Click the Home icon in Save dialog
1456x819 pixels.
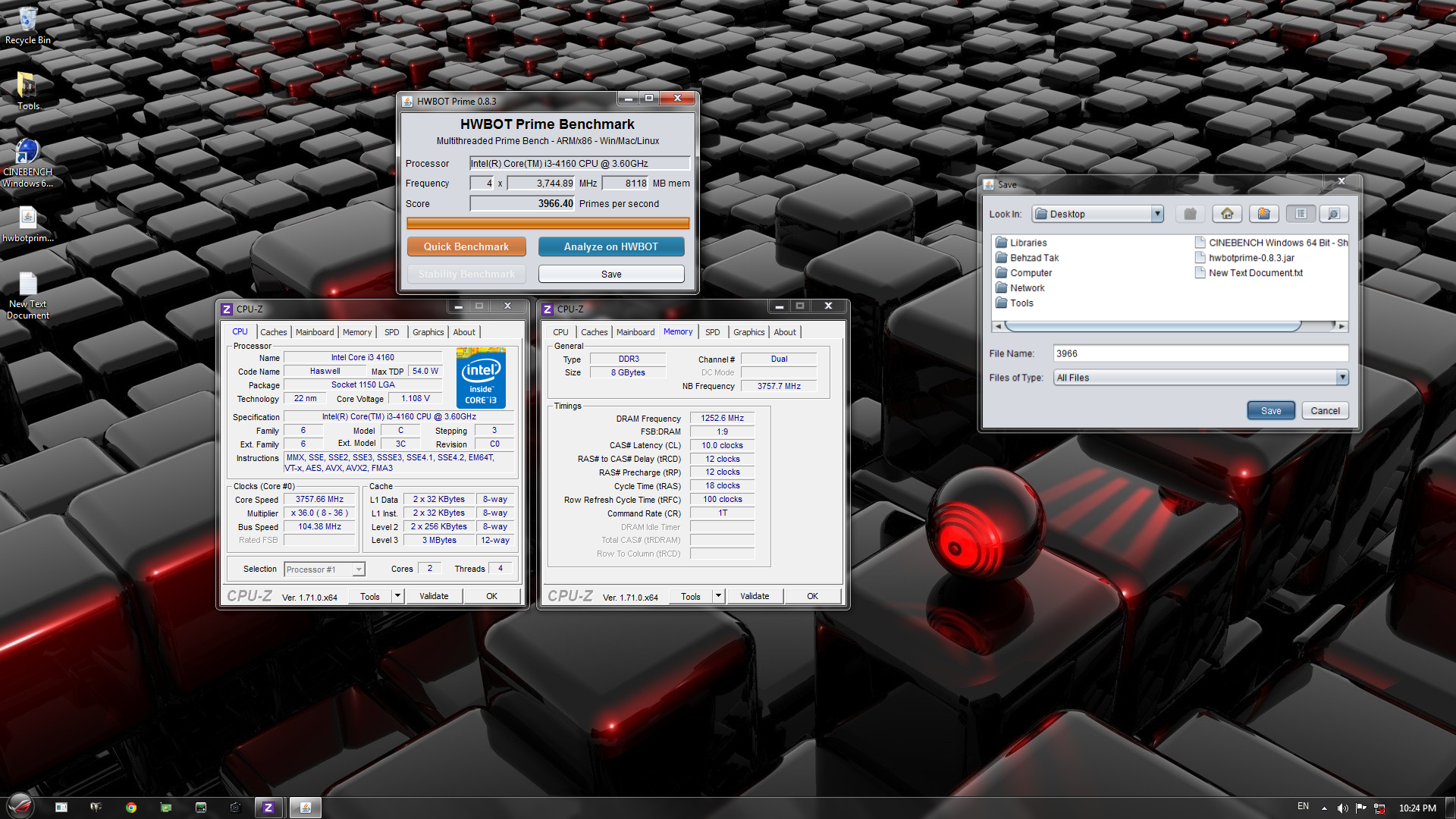tap(1227, 214)
